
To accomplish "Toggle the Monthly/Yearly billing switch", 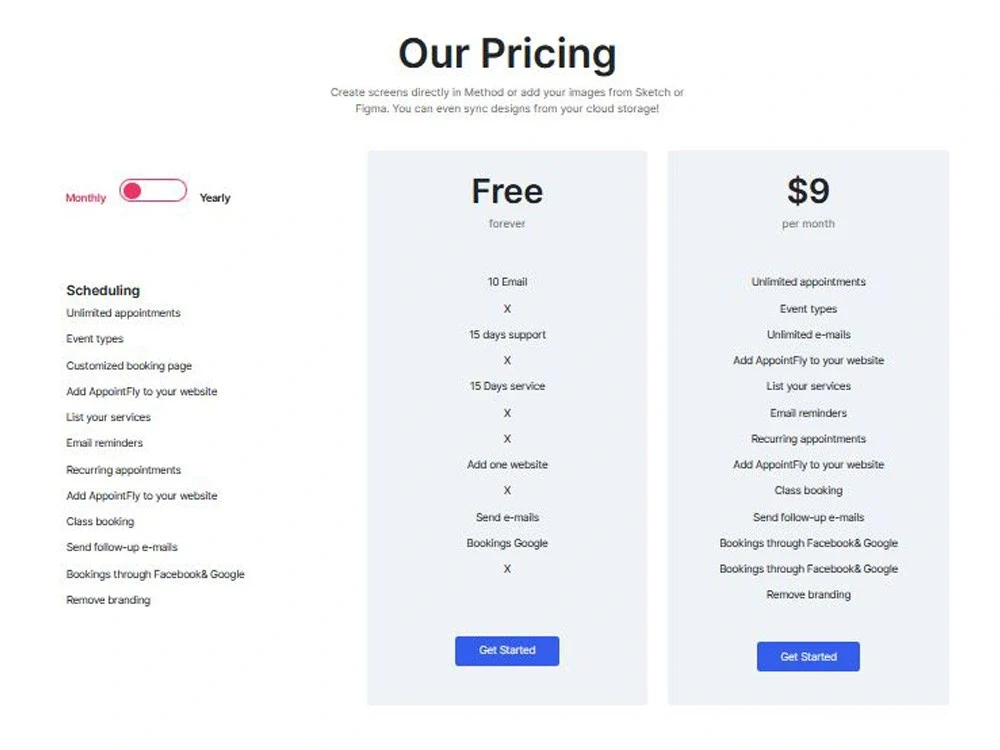I will pos(153,191).
